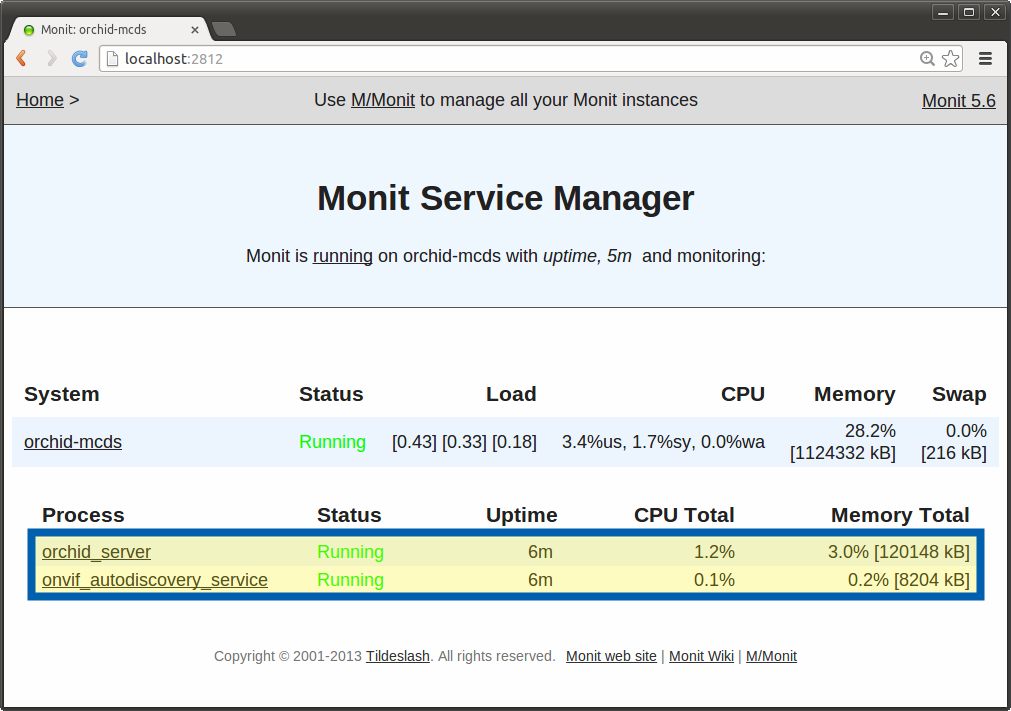
Task: Click the green favicon on the tab
Action: (28, 30)
